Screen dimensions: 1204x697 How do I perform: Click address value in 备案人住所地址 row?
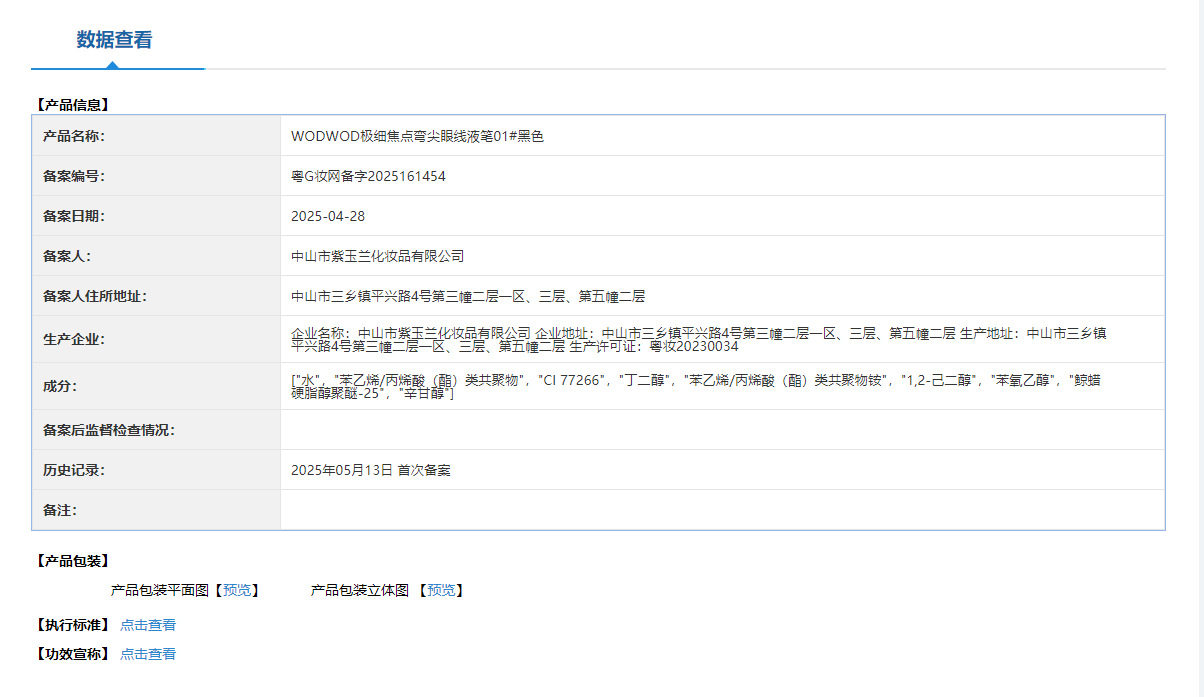click(468, 296)
